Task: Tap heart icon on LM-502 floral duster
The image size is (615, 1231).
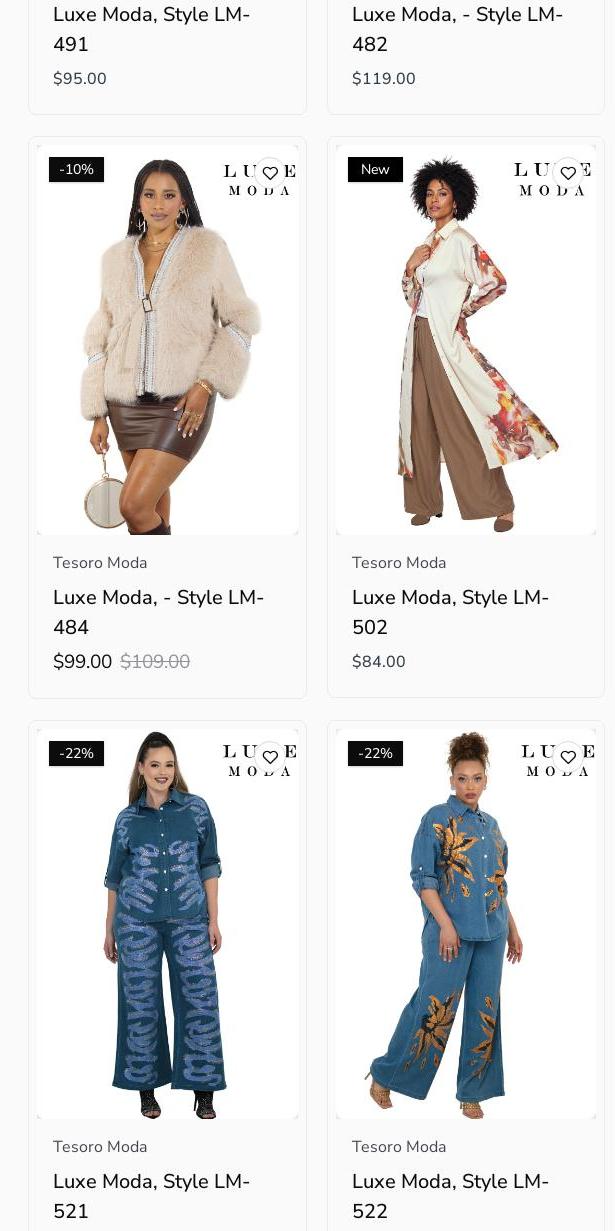Action: point(568,173)
